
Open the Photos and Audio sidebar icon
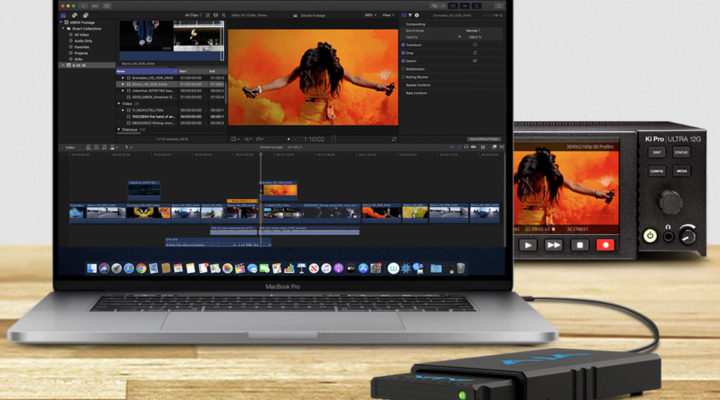coord(74,15)
